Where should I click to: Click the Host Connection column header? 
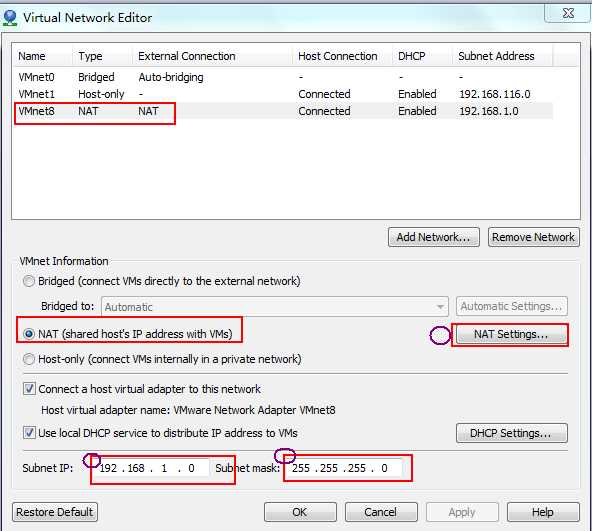coord(342,56)
